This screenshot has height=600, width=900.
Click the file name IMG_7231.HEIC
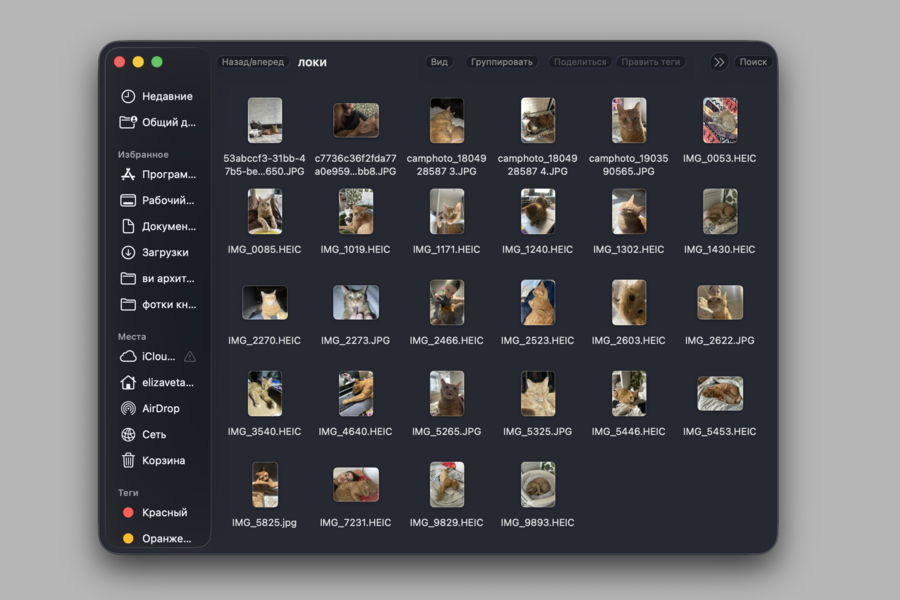click(x=355, y=523)
